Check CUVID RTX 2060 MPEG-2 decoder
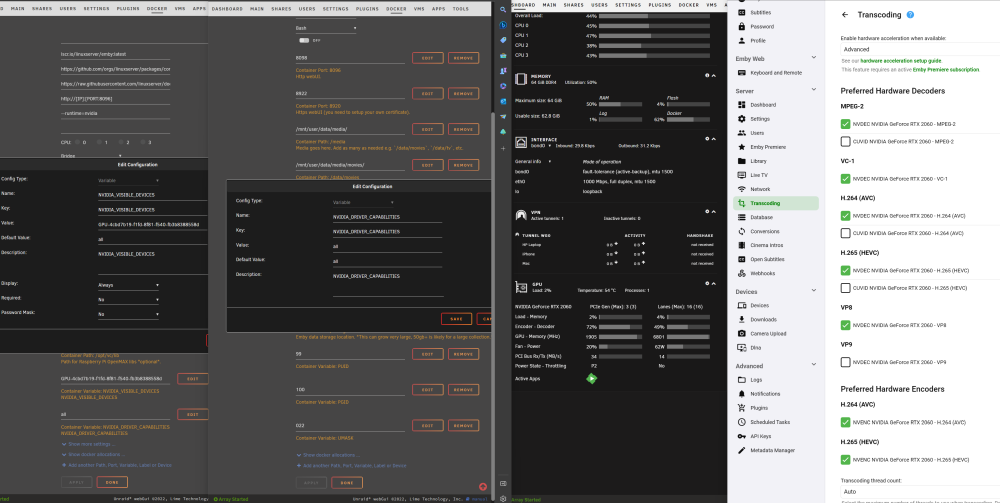The image size is (1000, 503). click(846, 142)
